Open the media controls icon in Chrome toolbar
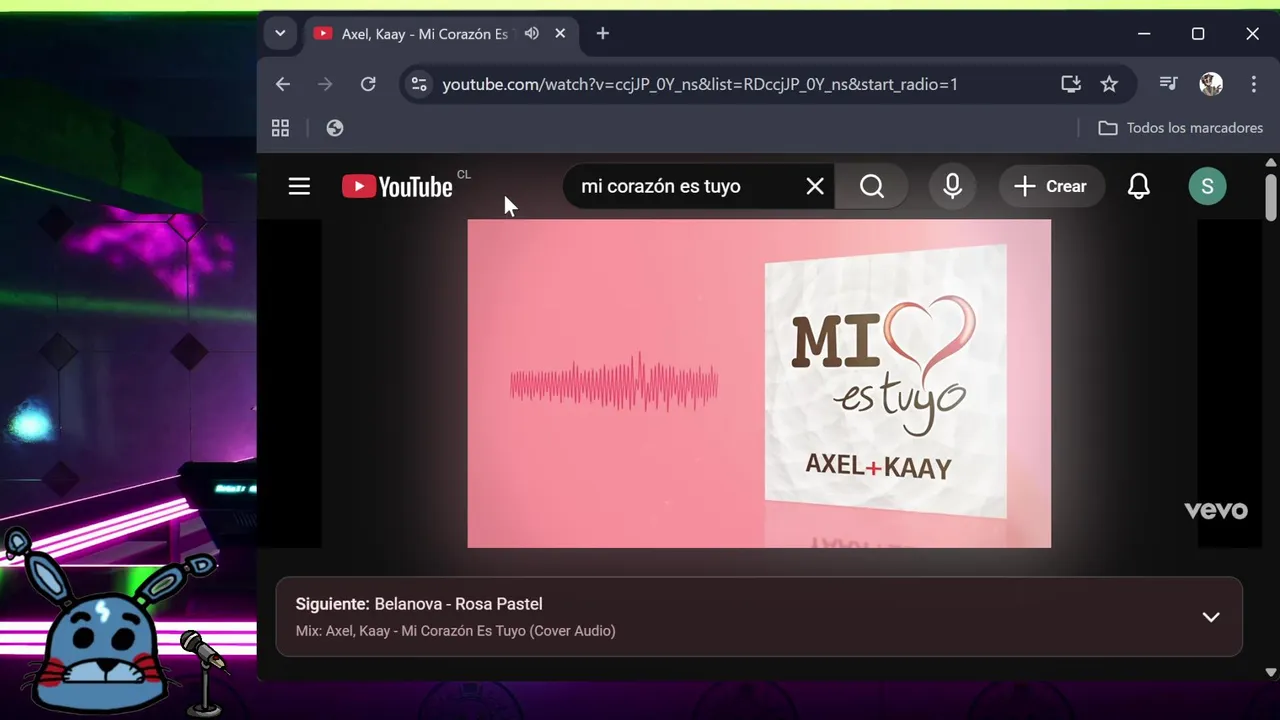Image resolution: width=1280 pixels, height=720 pixels. click(x=1168, y=84)
